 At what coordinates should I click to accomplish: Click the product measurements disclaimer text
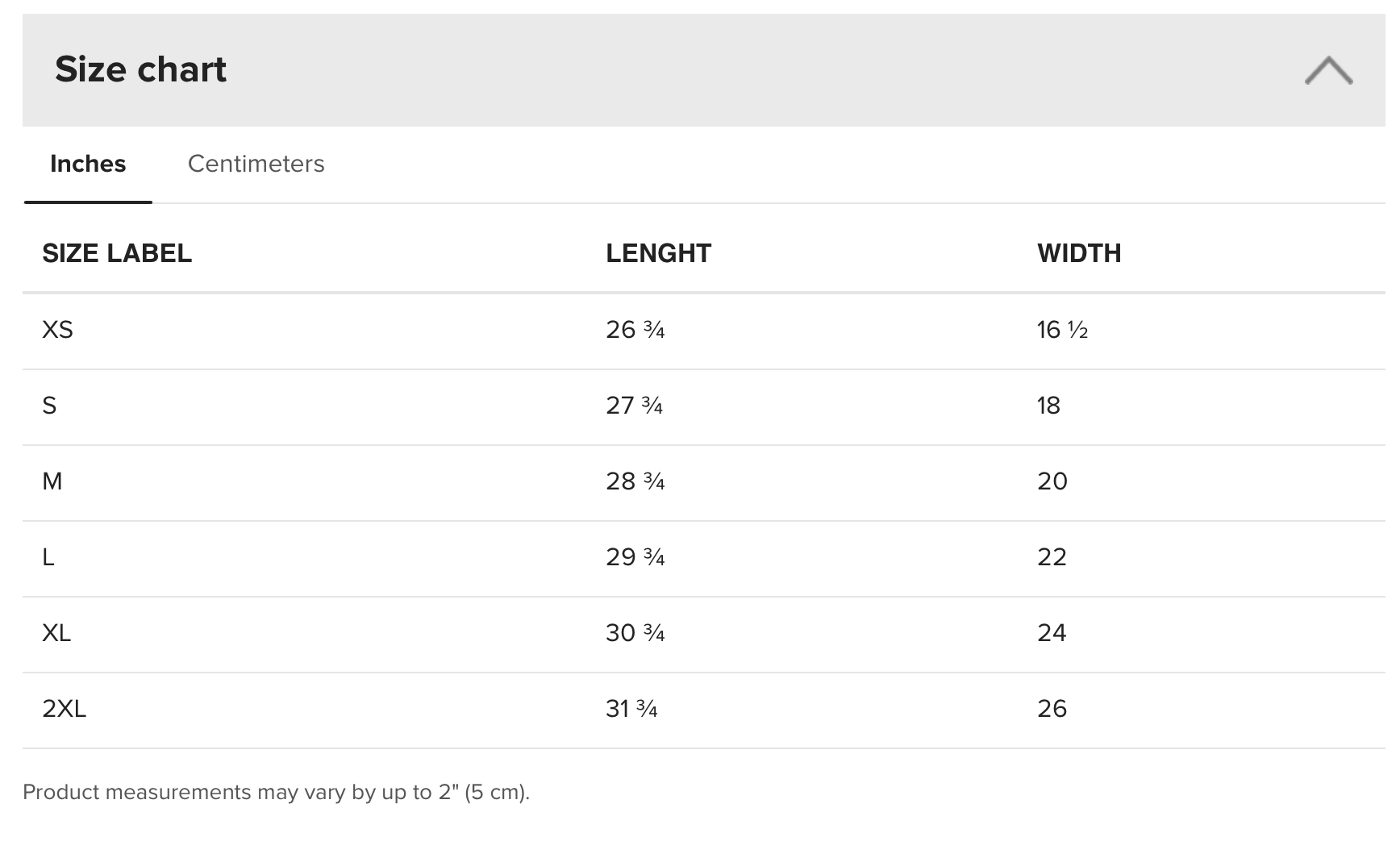(x=276, y=792)
